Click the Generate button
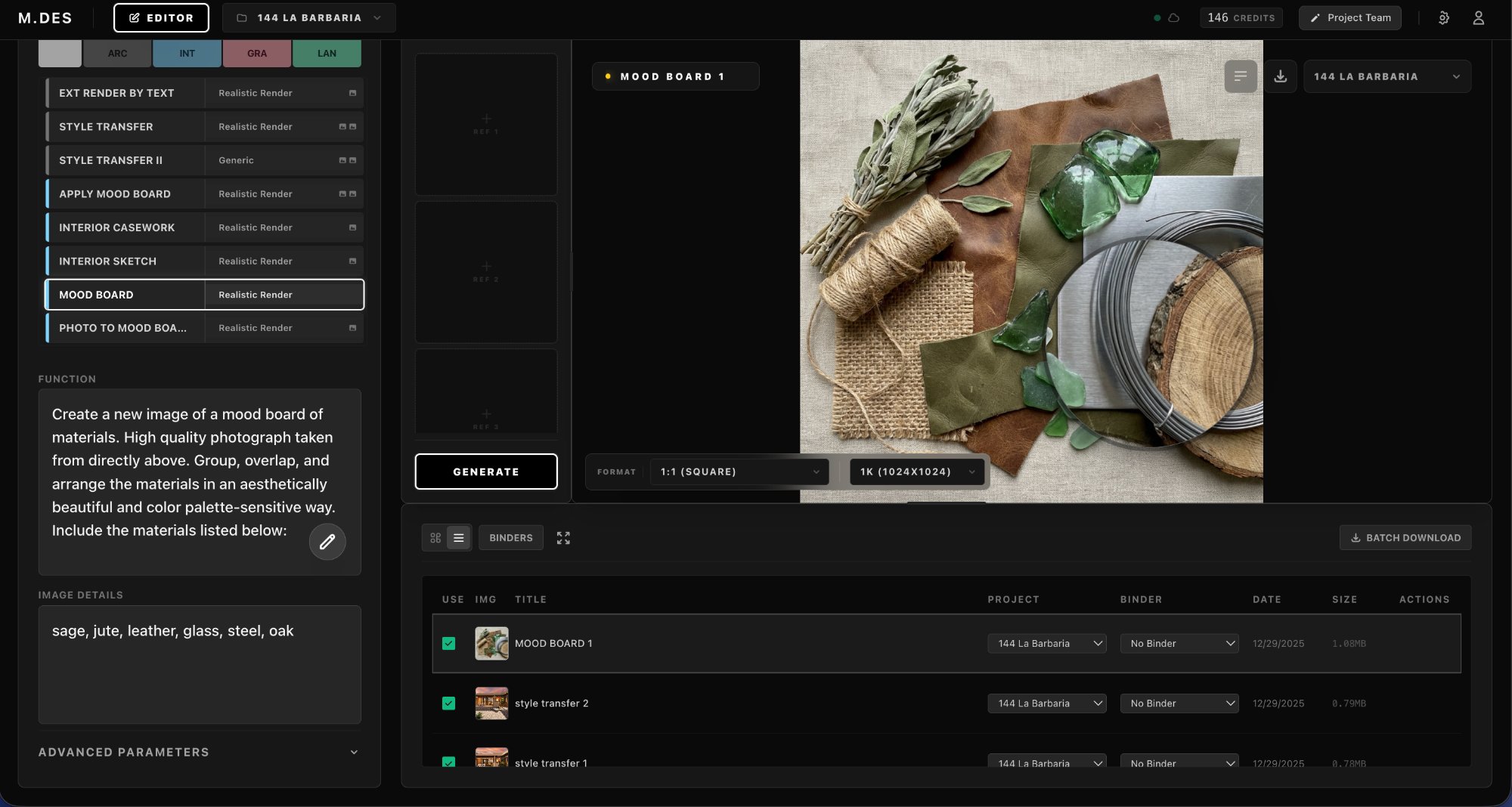Viewport: 1512px width, 807px height. (486, 472)
